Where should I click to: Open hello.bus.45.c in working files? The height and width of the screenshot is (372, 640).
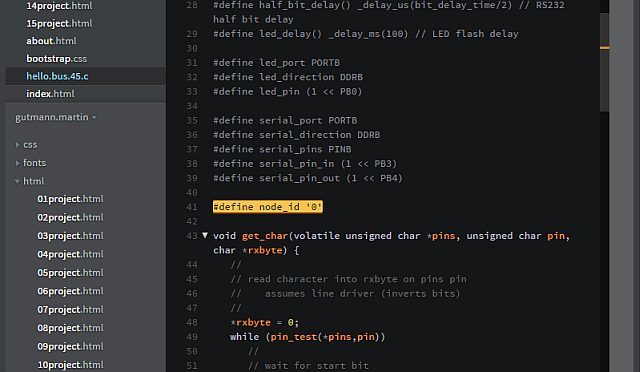tap(57, 76)
